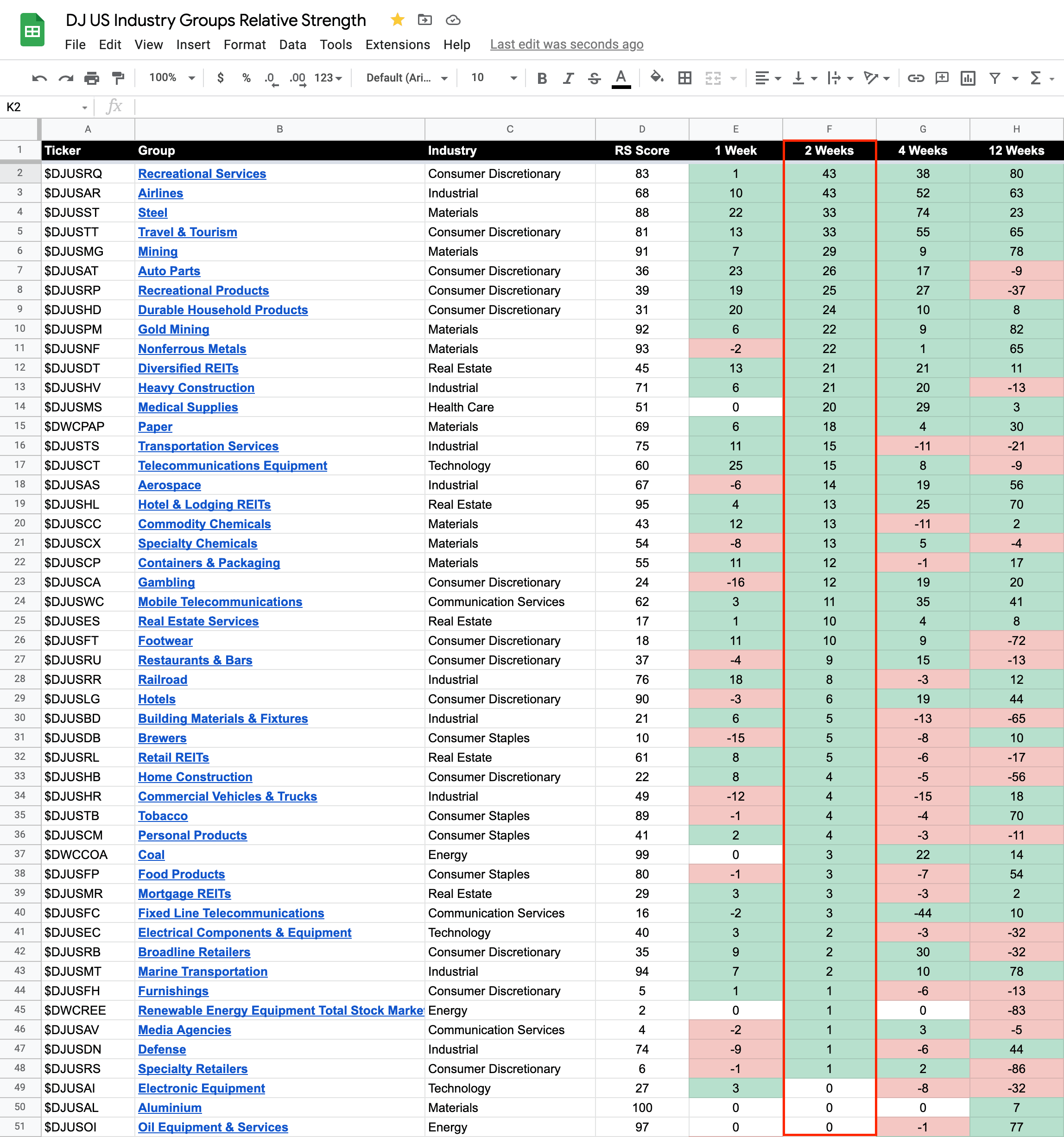
Task: Click the Create a filter icon
Action: pyautogui.click(x=995, y=78)
